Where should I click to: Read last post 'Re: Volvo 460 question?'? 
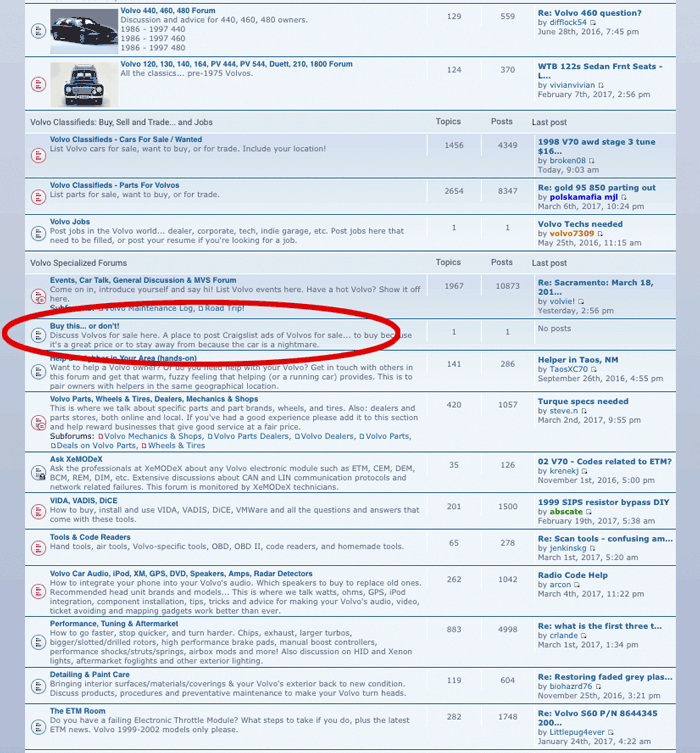pos(590,13)
